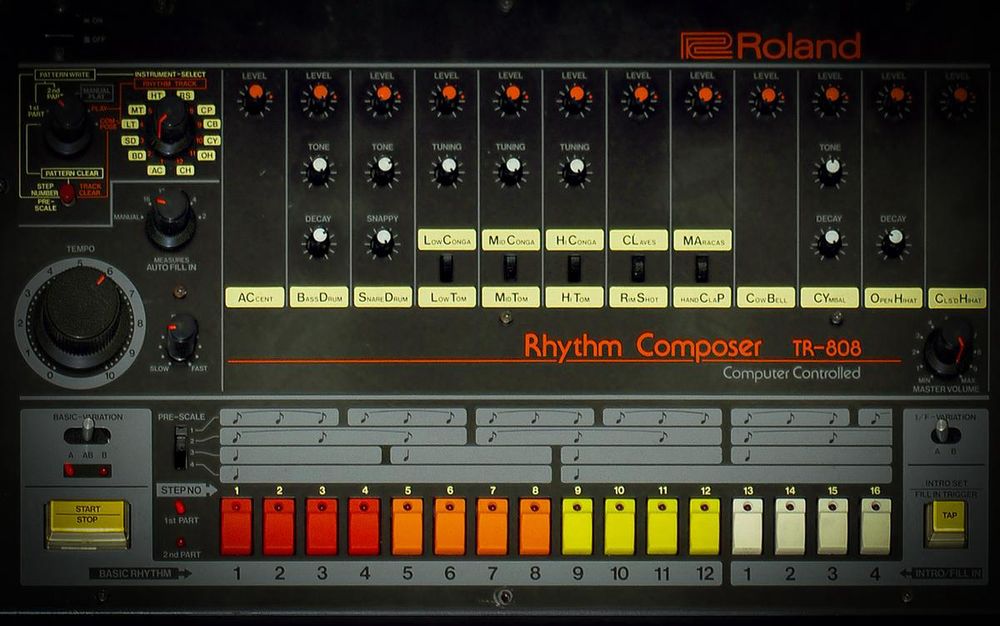Image resolution: width=1000 pixels, height=626 pixels.
Task: Click the Slow/Fast fine tempo knob
Action: (182, 338)
